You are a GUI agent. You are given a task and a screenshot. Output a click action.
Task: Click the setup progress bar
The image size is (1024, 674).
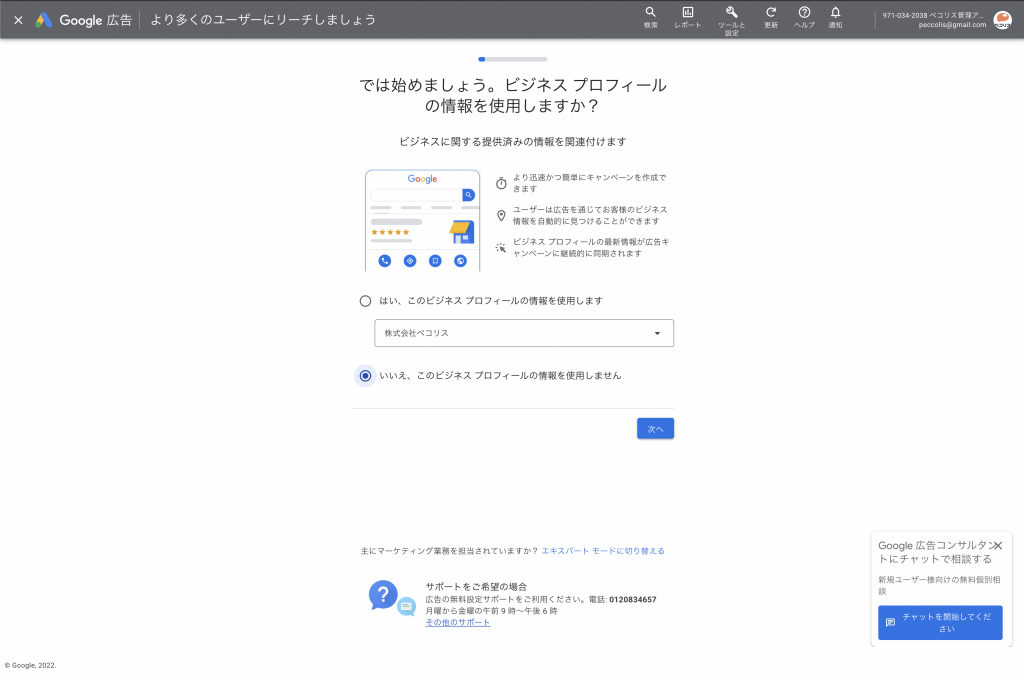[x=513, y=59]
